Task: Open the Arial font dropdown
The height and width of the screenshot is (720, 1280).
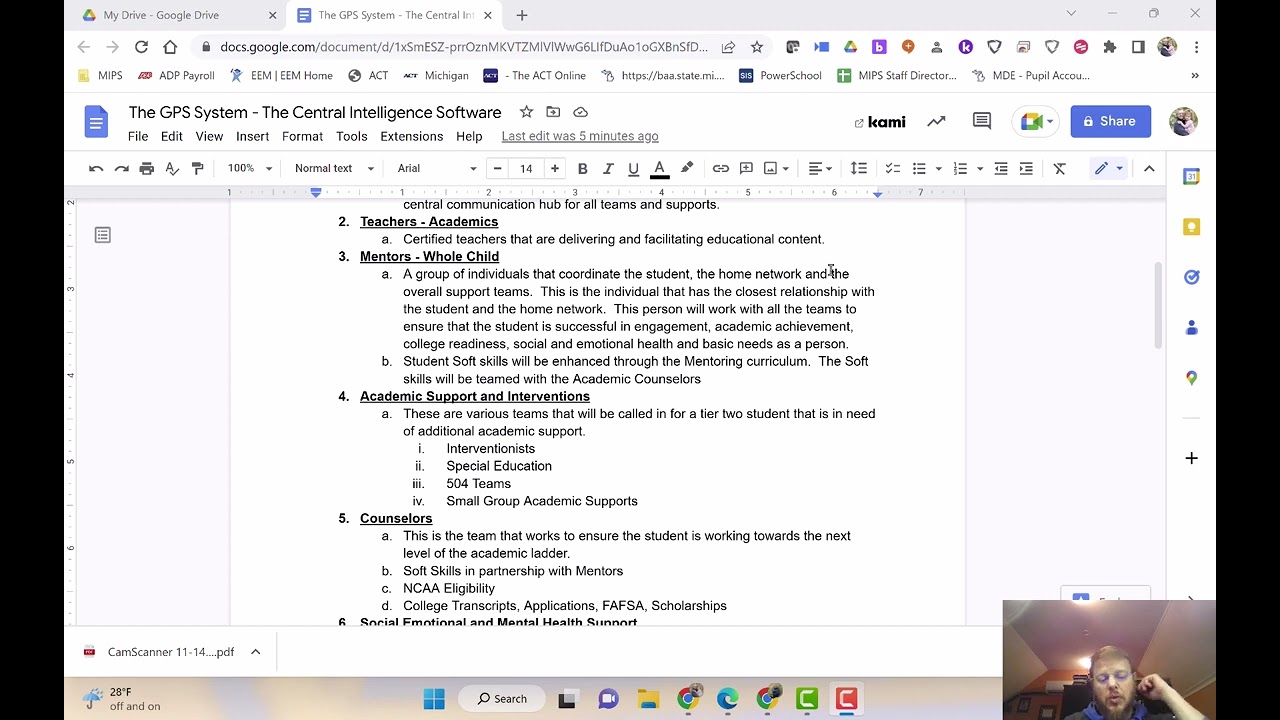Action: click(437, 168)
